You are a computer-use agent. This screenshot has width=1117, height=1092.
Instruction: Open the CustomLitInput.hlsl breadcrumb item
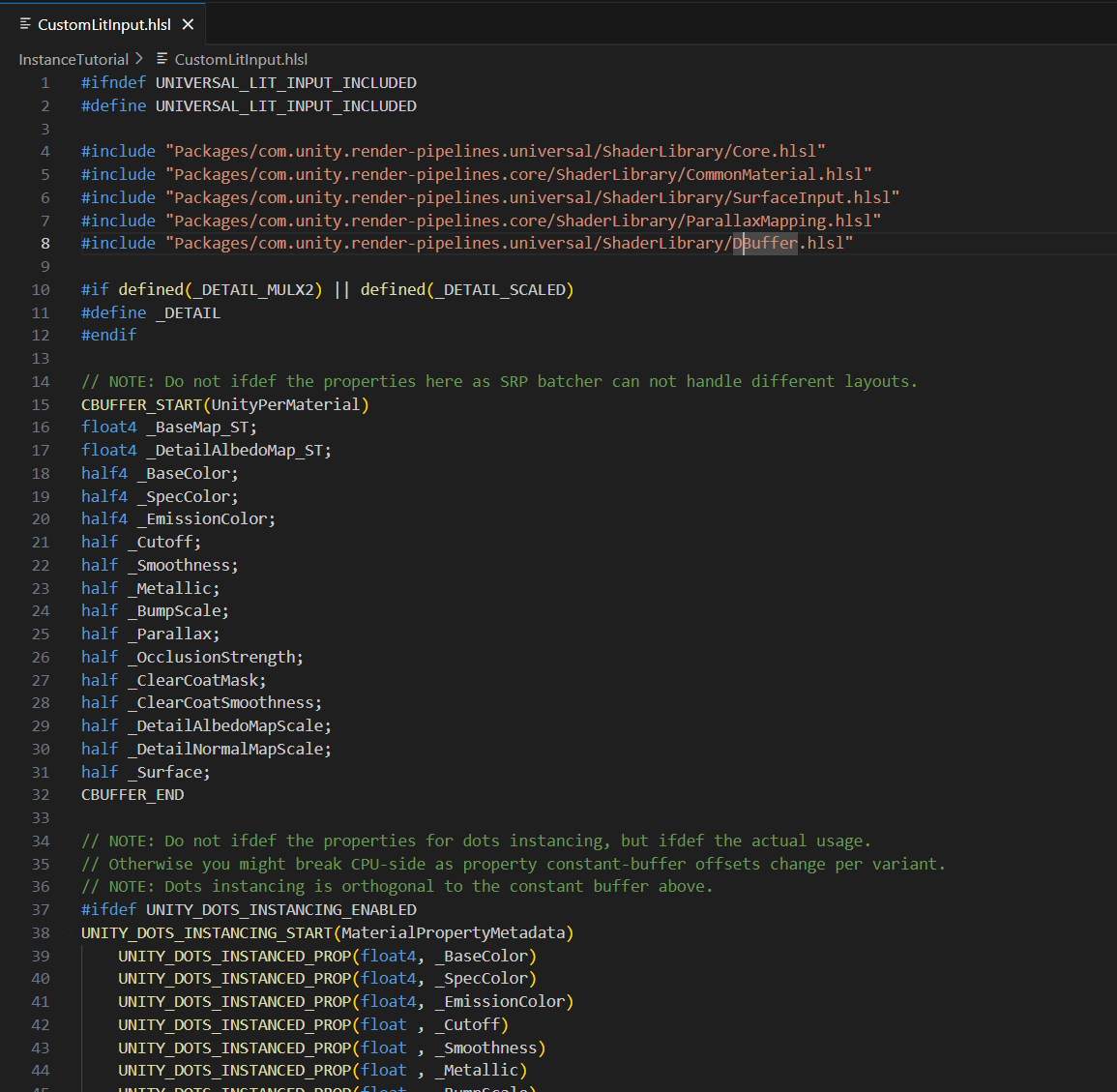tap(241, 59)
